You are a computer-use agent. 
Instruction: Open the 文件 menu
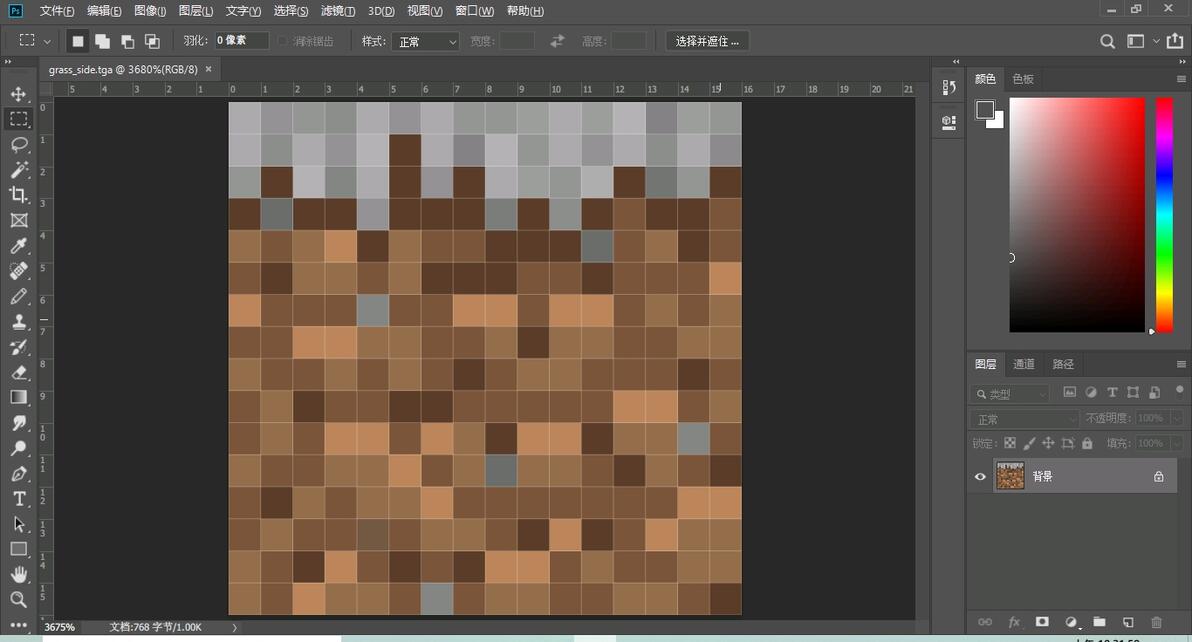(57, 11)
